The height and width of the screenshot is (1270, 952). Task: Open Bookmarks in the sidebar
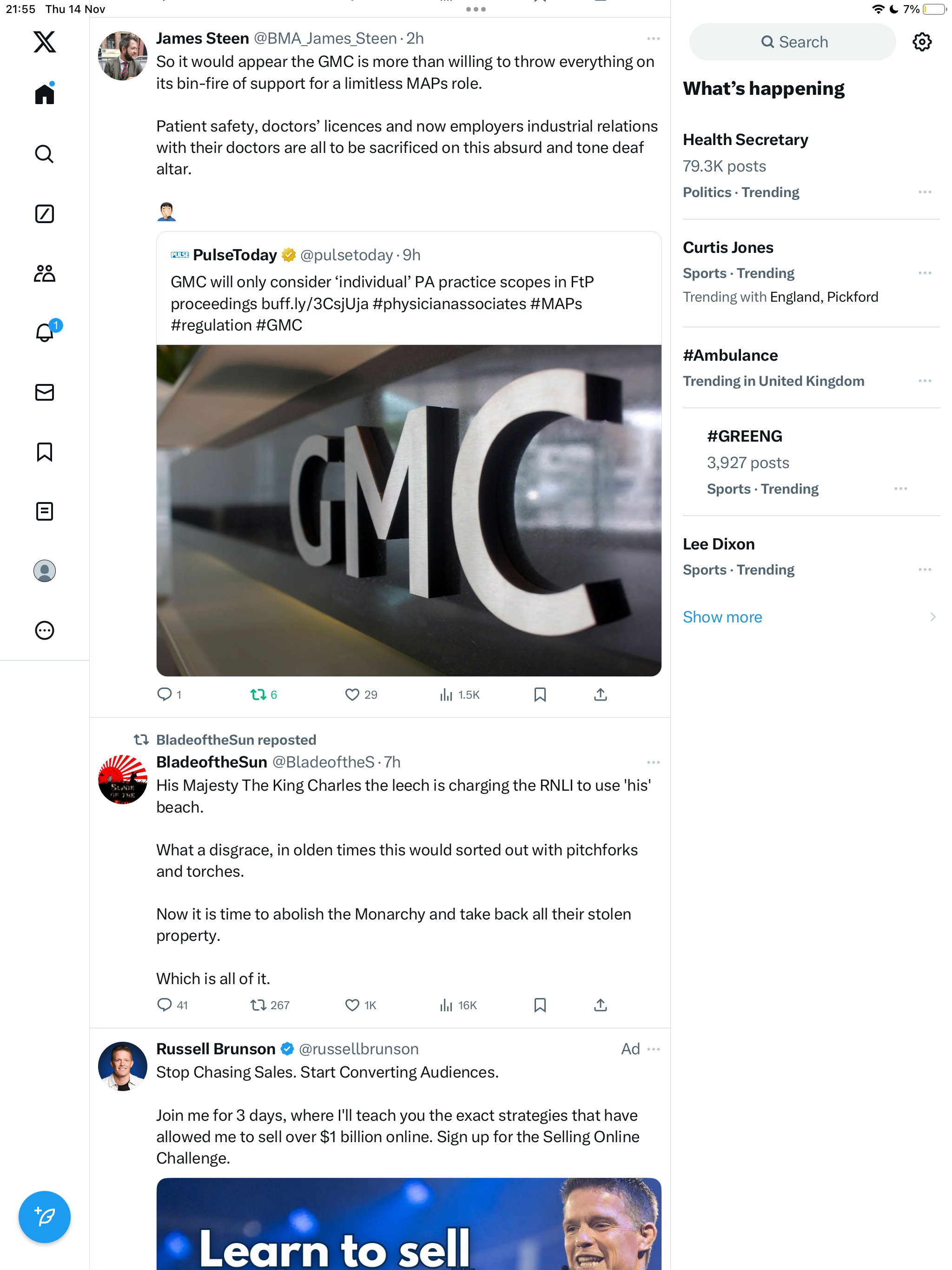pos(44,452)
